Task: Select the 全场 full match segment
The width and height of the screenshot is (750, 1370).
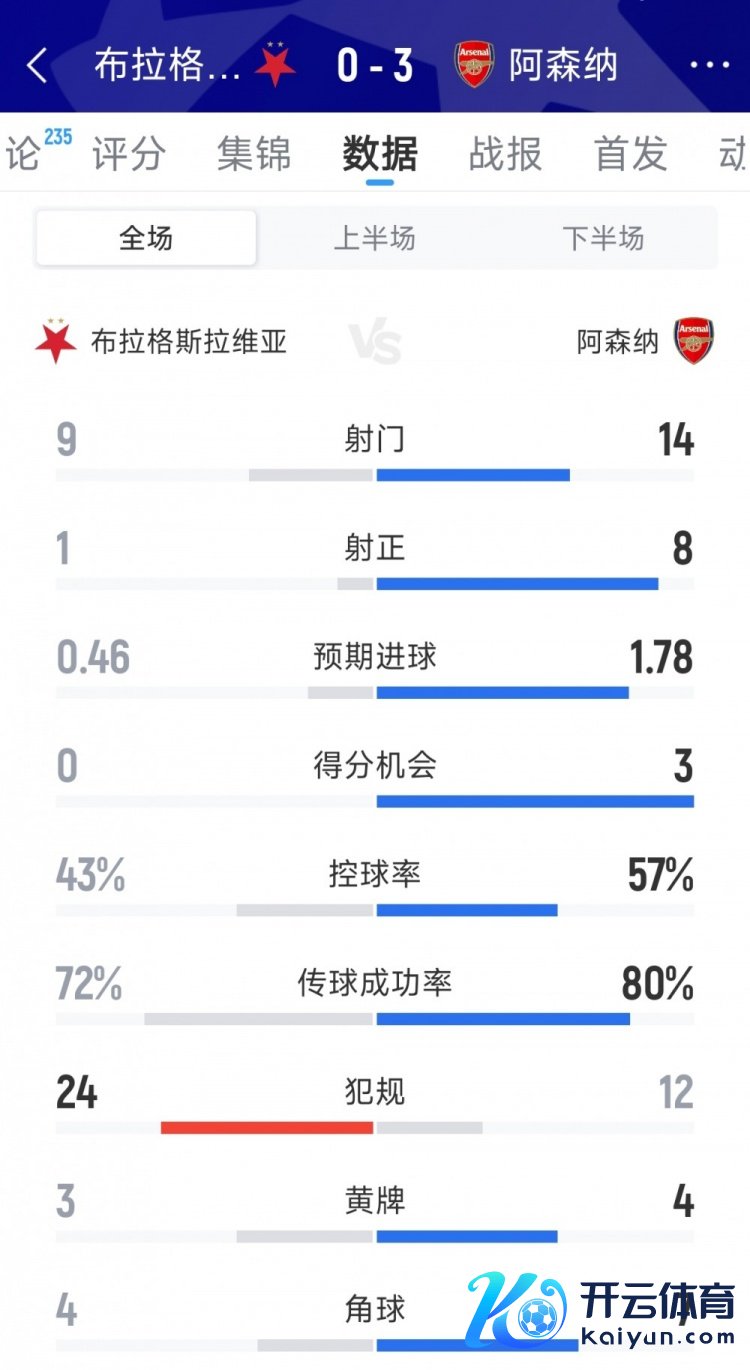Action: 146,238
